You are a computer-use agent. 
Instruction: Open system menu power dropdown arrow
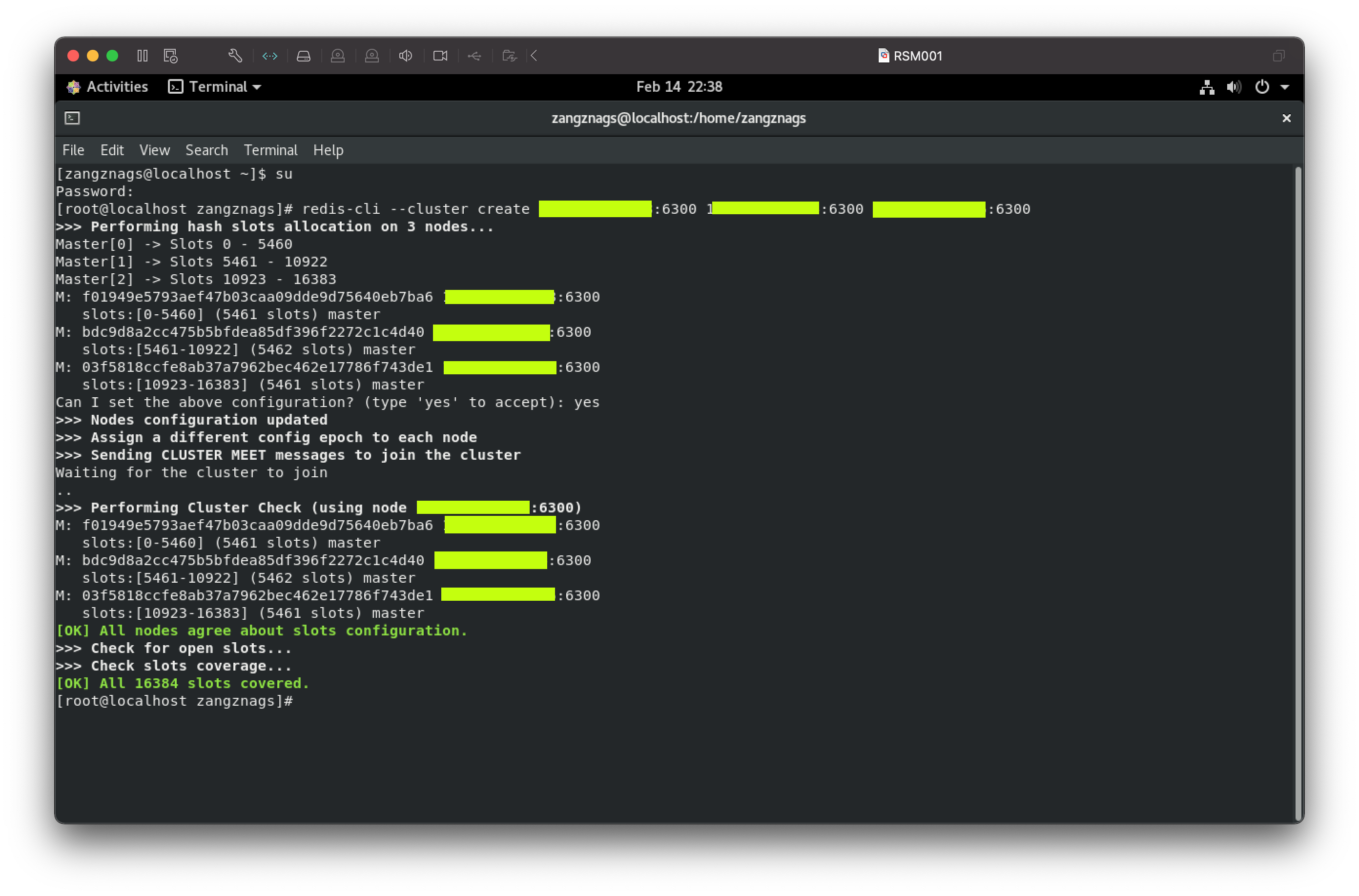pyautogui.click(x=1285, y=87)
